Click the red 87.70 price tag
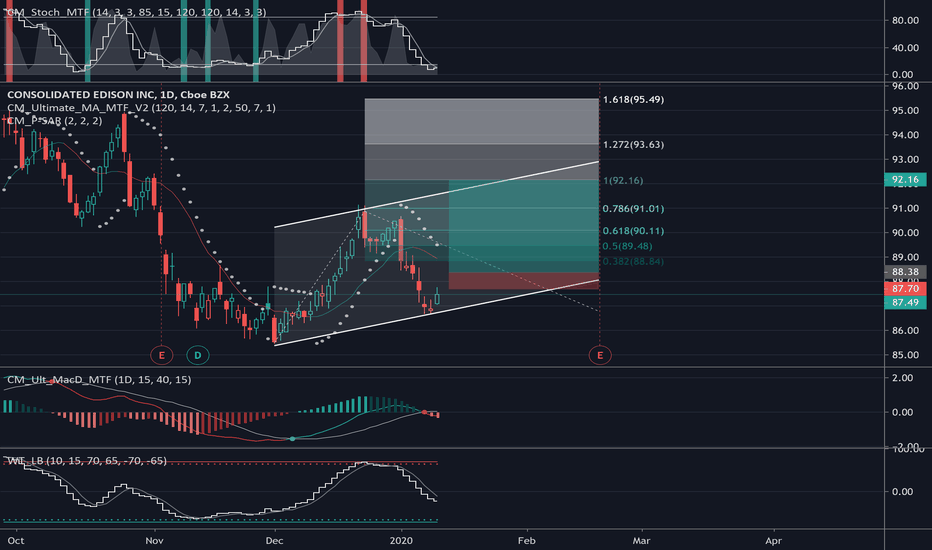932x550 pixels. 905,288
